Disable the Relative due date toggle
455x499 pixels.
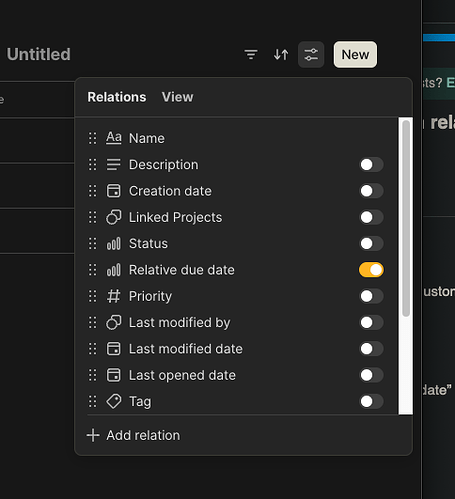coord(371,270)
